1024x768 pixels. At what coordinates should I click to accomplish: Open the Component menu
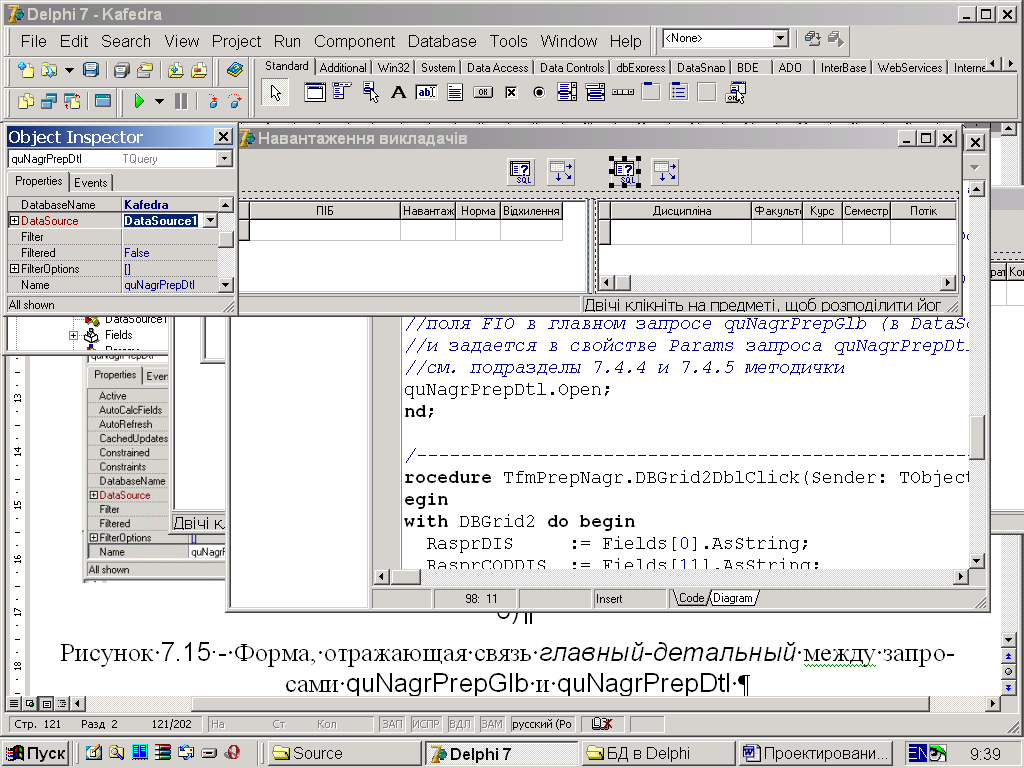coord(355,41)
